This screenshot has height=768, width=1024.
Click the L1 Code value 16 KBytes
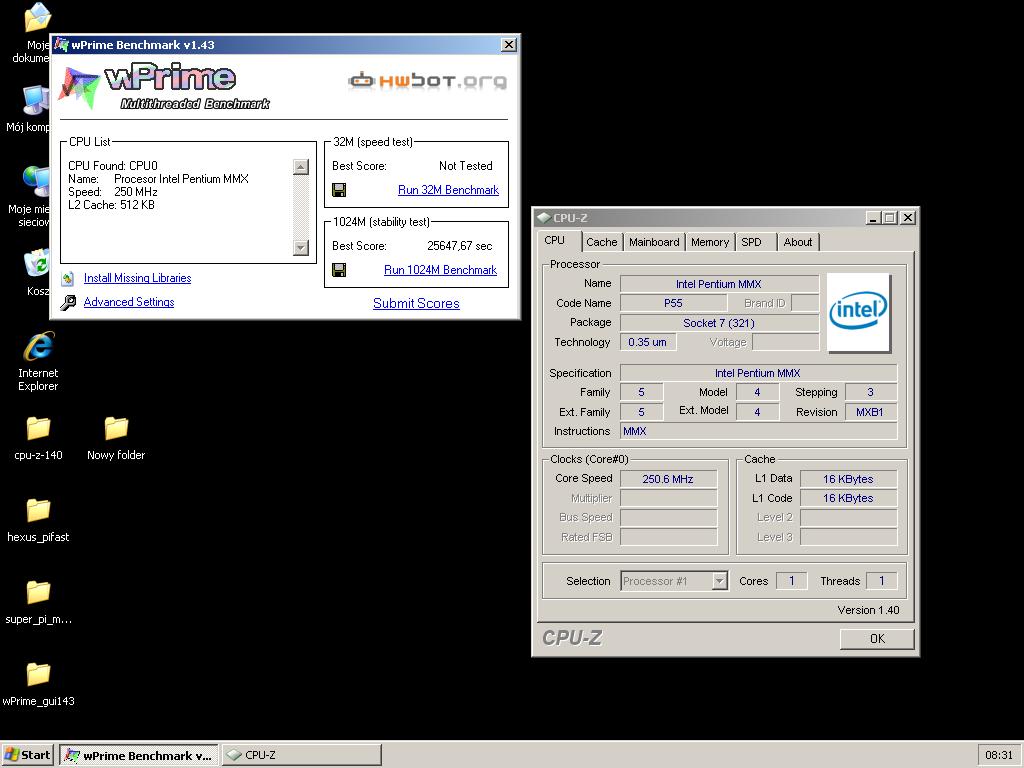[848, 498]
